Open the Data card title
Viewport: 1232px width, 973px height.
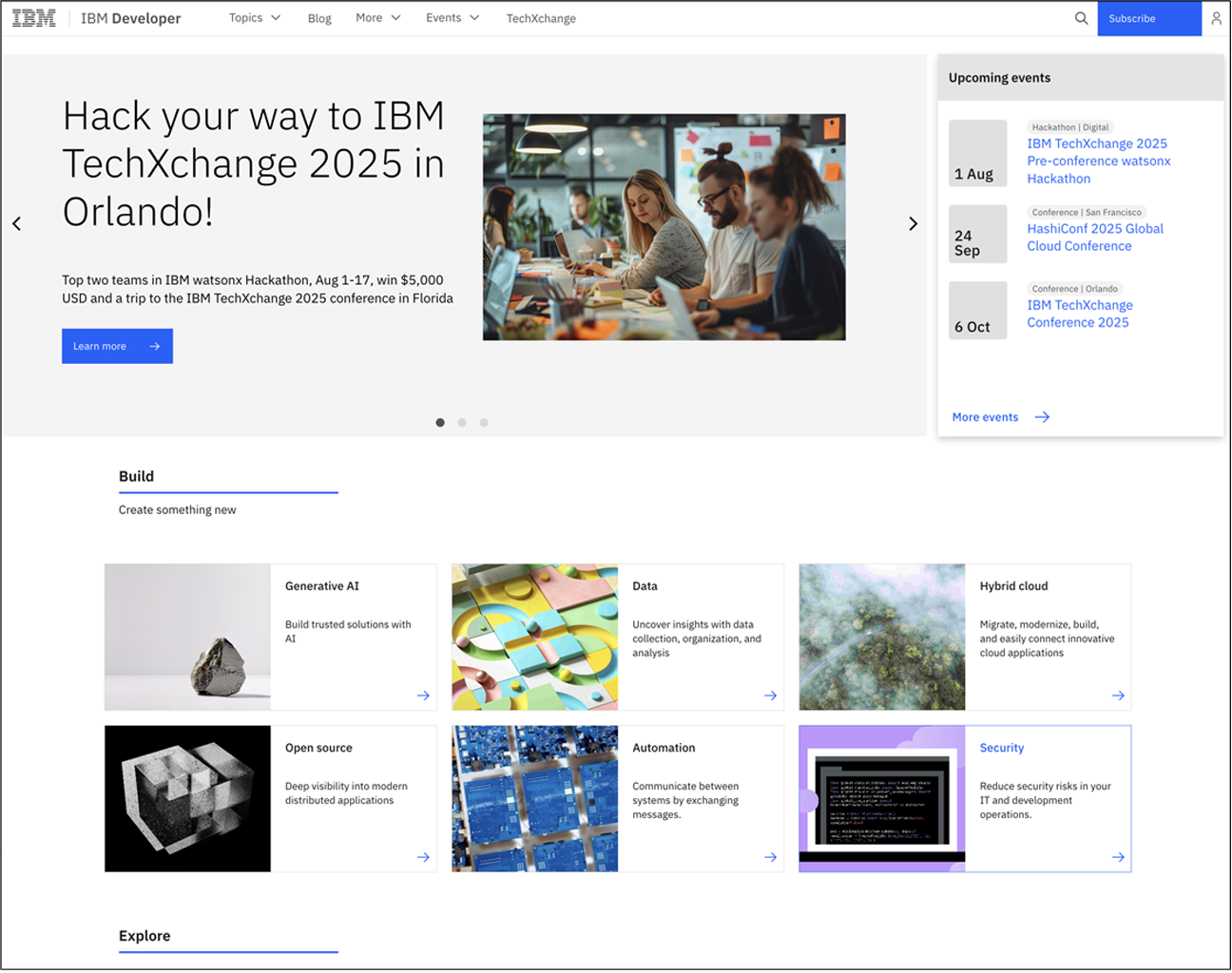point(645,586)
